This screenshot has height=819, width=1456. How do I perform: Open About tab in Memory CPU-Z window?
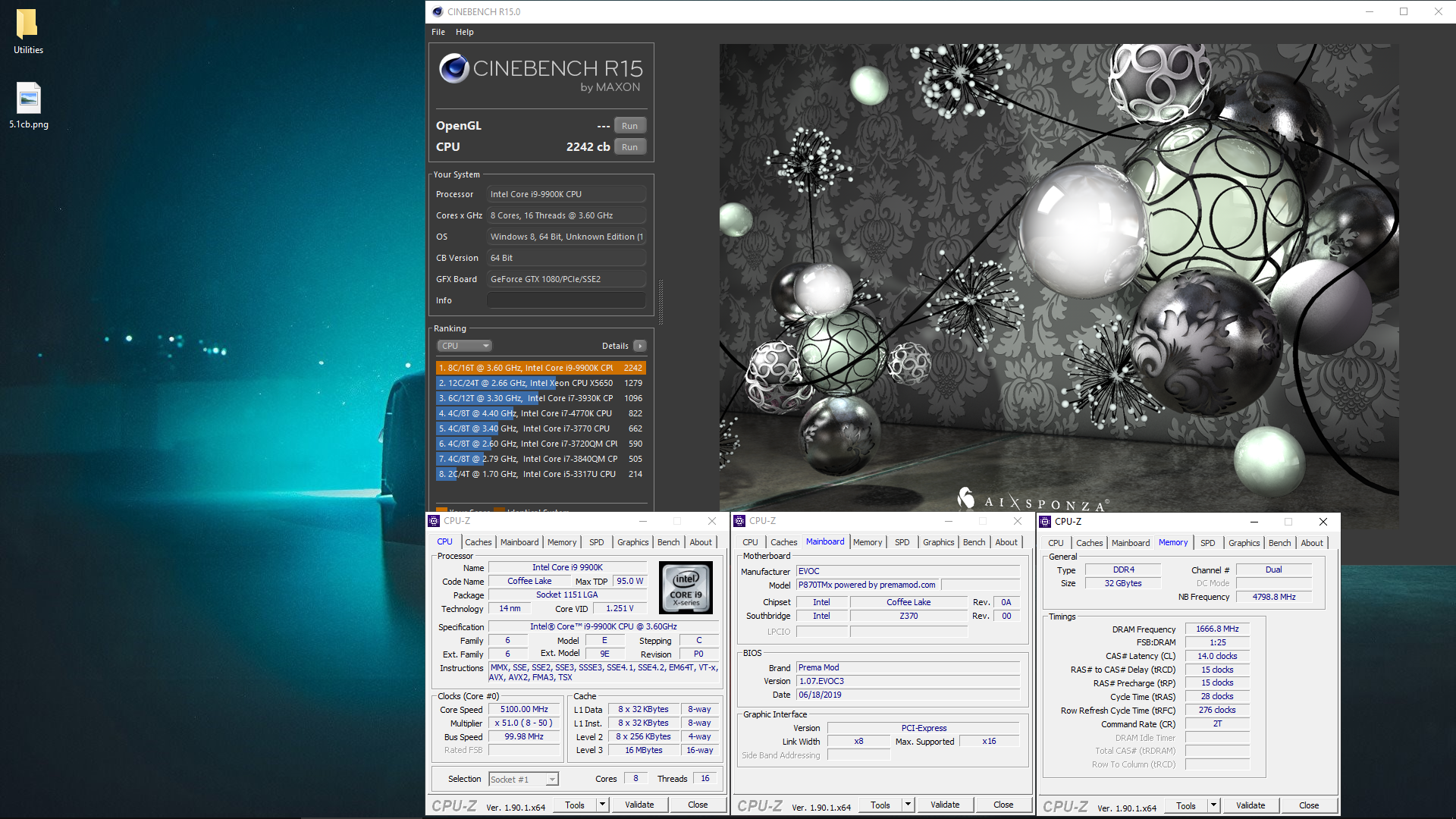pyautogui.click(x=1312, y=543)
